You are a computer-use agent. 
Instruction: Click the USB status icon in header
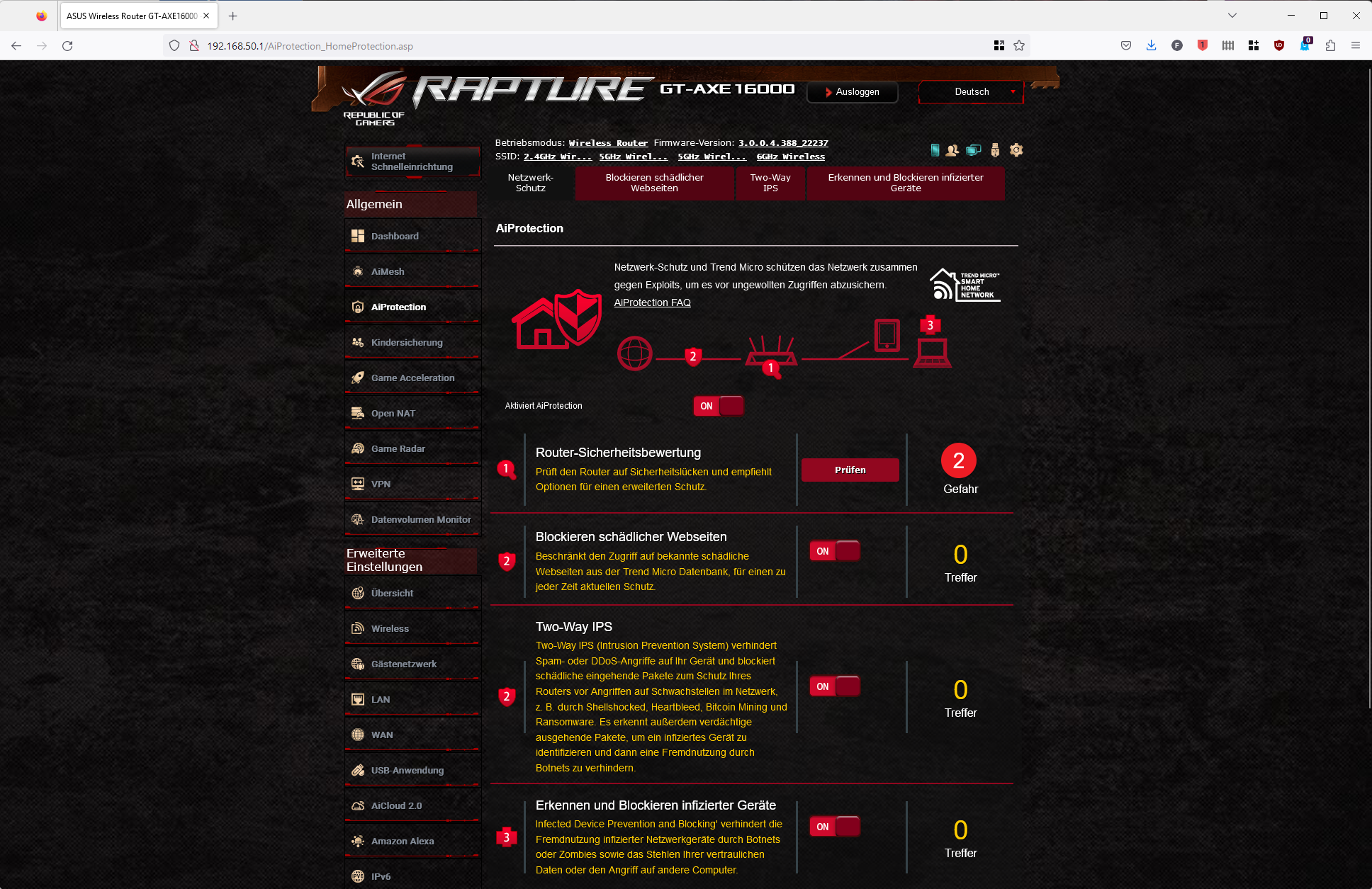[x=995, y=150]
